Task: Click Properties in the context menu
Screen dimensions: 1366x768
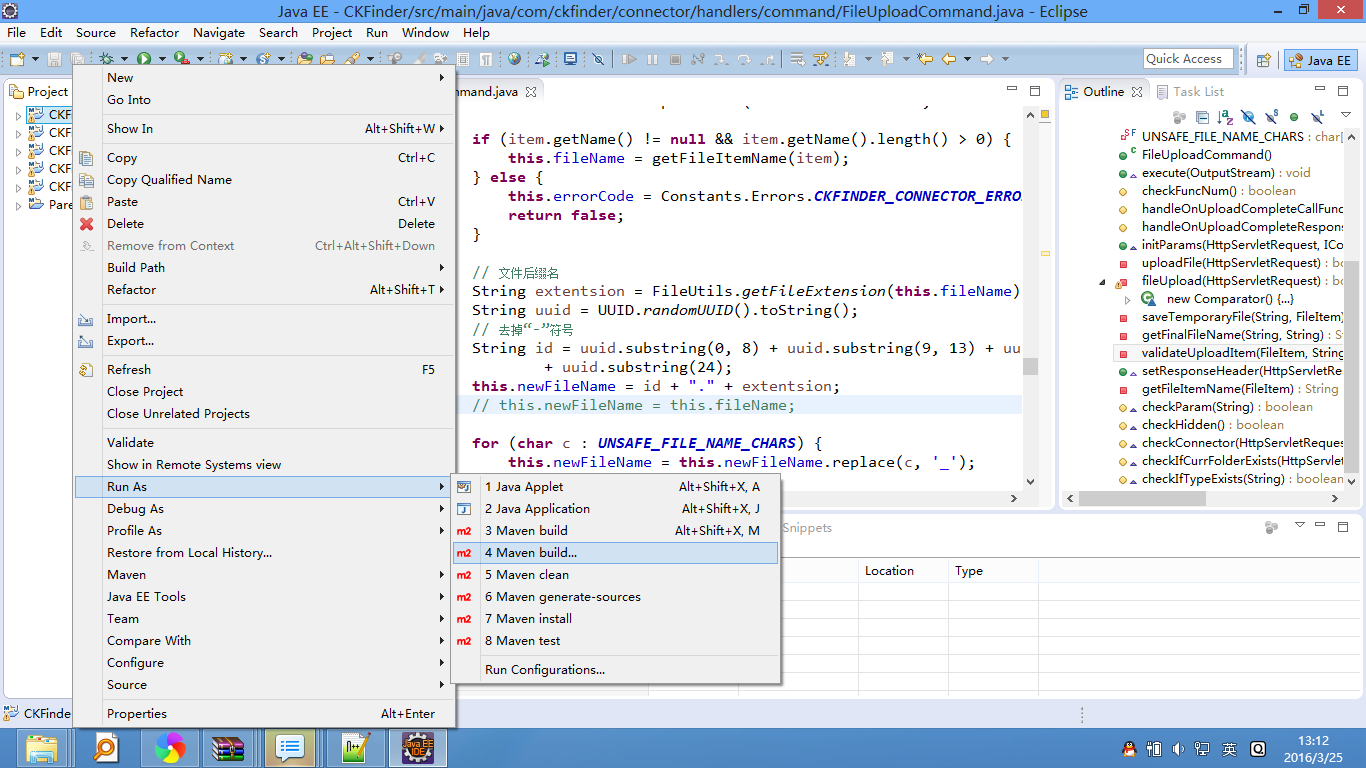Action: click(265, 714)
